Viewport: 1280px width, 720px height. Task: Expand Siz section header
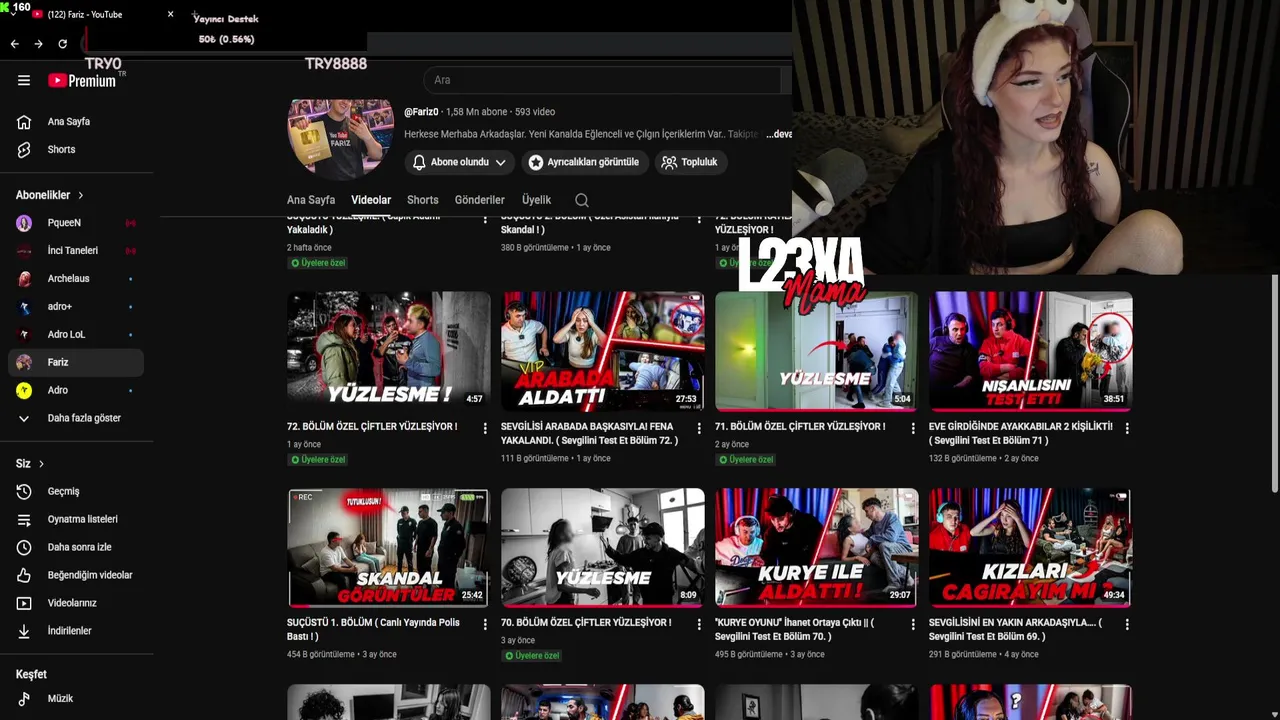tap(30, 464)
